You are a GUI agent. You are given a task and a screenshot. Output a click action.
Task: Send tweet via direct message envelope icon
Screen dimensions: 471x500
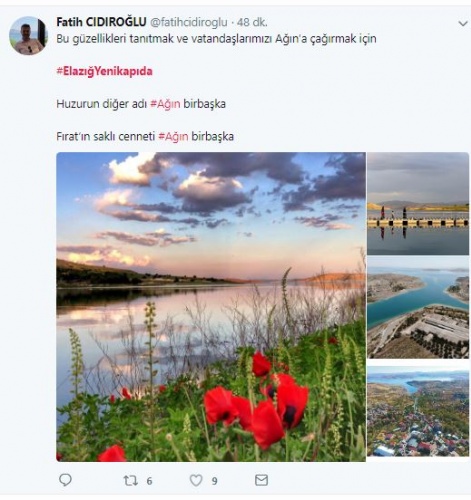(261, 480)
